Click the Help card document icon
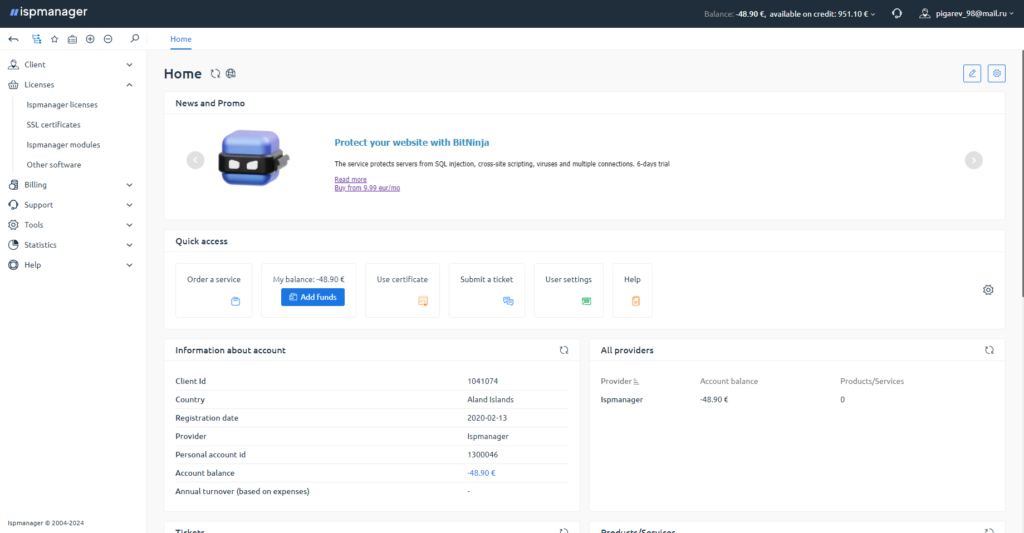Image resolution: width=1024 pixels, height=533 pixels. click(635, 301)
